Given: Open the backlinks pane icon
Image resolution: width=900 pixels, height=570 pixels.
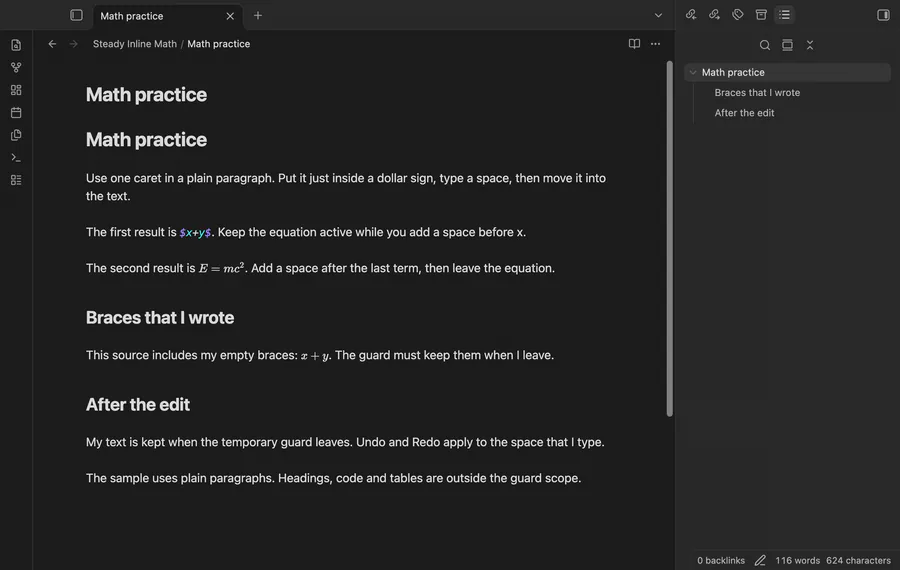Looking at the screenshot, I should coord(691,15).
